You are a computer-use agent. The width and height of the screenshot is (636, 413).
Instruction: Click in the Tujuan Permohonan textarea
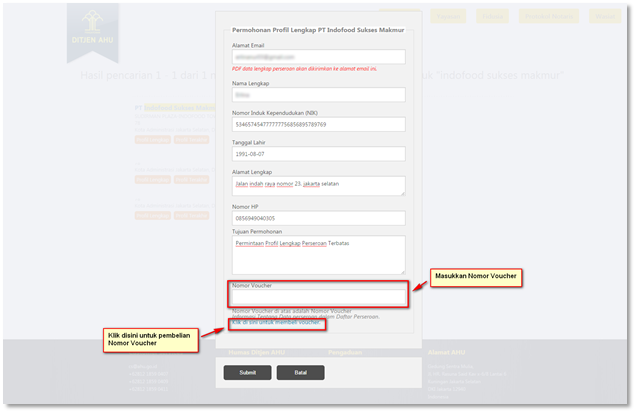(x=318, y=254)
